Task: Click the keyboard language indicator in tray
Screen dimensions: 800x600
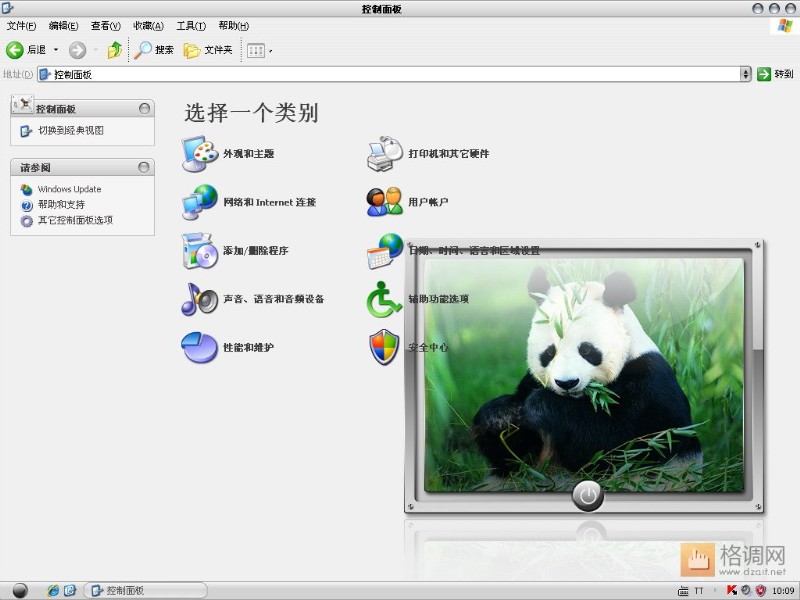Action: tap(683, 591)
